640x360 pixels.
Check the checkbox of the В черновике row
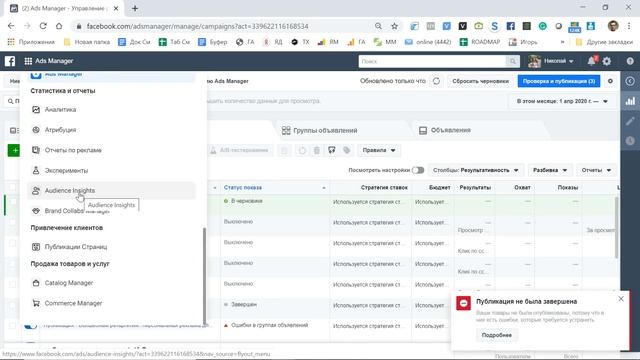(13, 202)
